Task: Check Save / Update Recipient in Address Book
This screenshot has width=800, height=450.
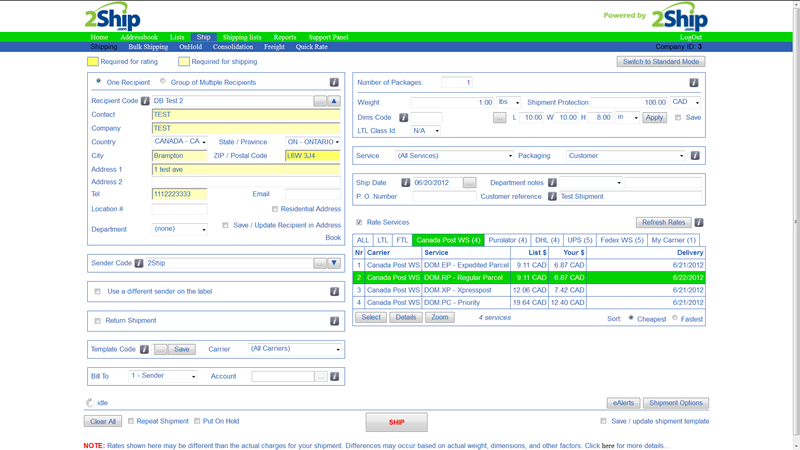Action: pos(225,225)
